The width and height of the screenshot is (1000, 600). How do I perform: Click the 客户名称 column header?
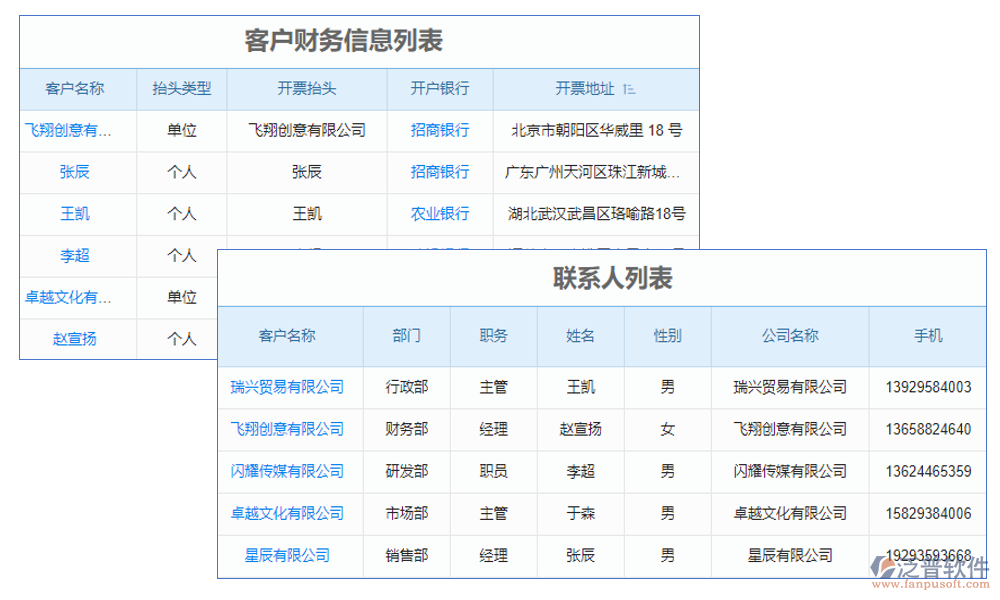(78, 89)
